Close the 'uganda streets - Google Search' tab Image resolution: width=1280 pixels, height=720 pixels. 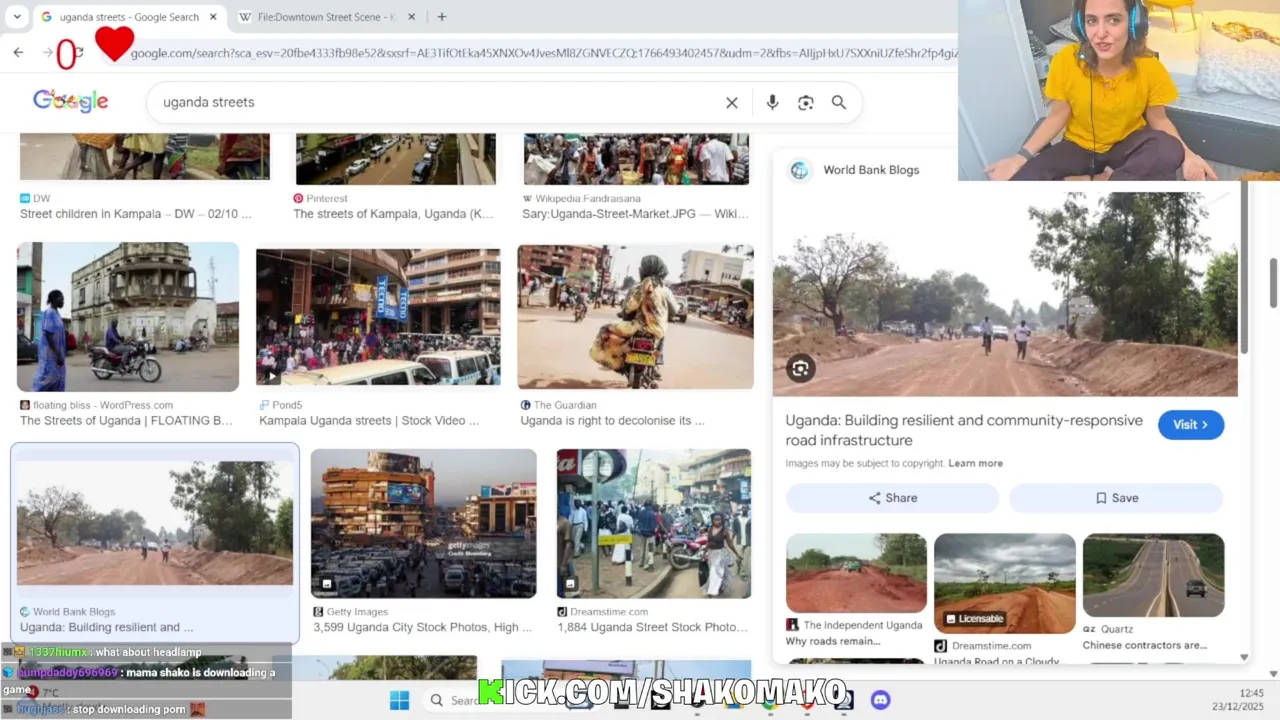pyautogui.click(x=215, y=17)
